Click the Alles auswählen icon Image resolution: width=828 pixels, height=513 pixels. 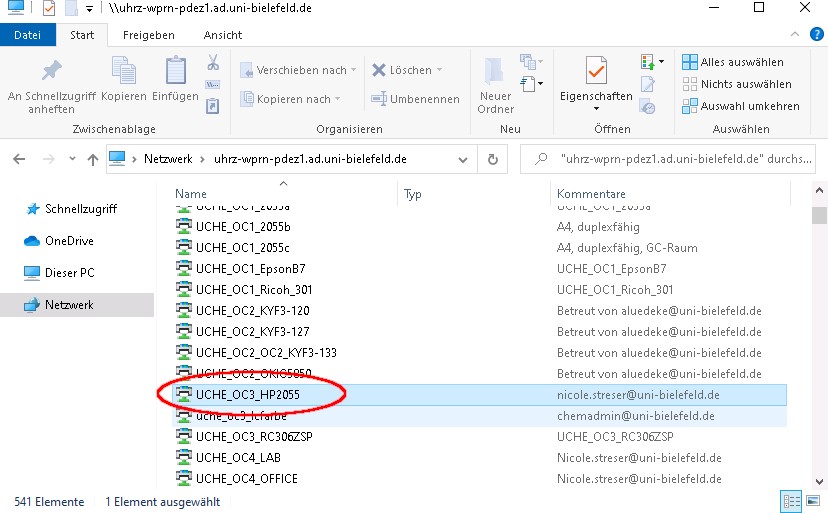(x=690, y=62)
